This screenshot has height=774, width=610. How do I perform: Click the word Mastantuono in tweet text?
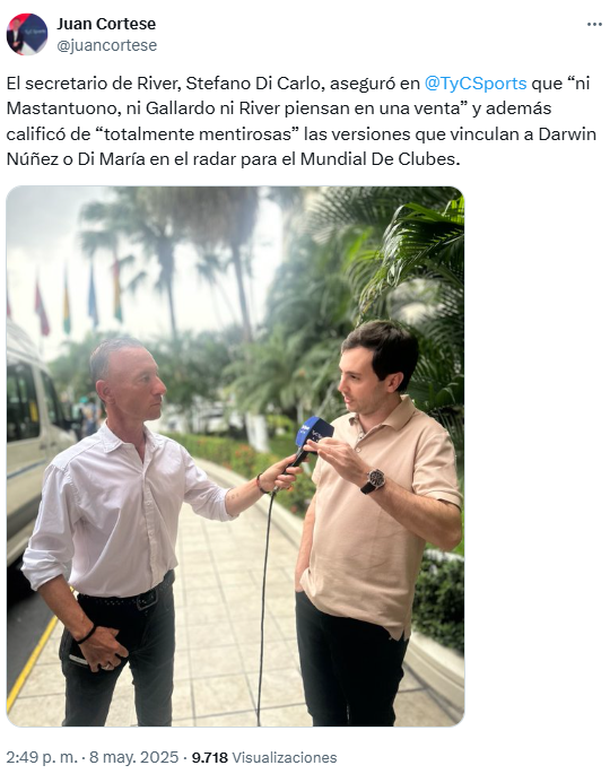click(64, 109)
